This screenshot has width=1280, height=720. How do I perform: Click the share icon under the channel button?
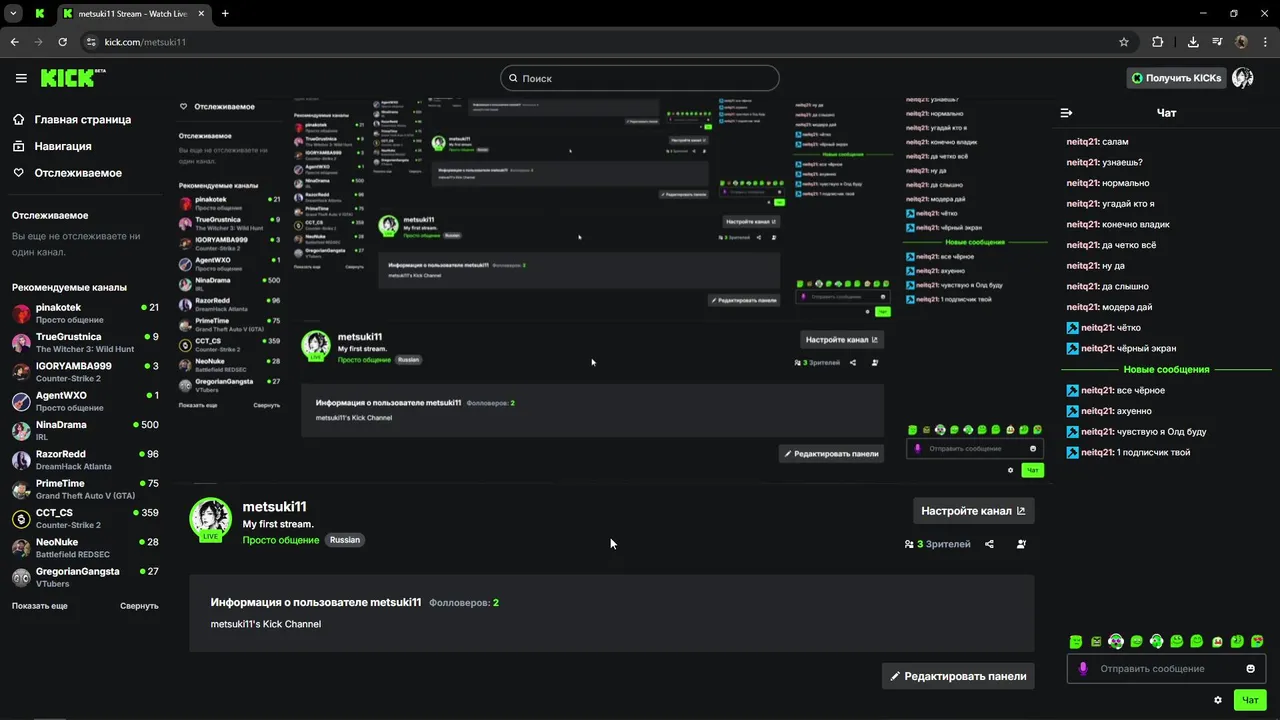(x=989, y=544)
